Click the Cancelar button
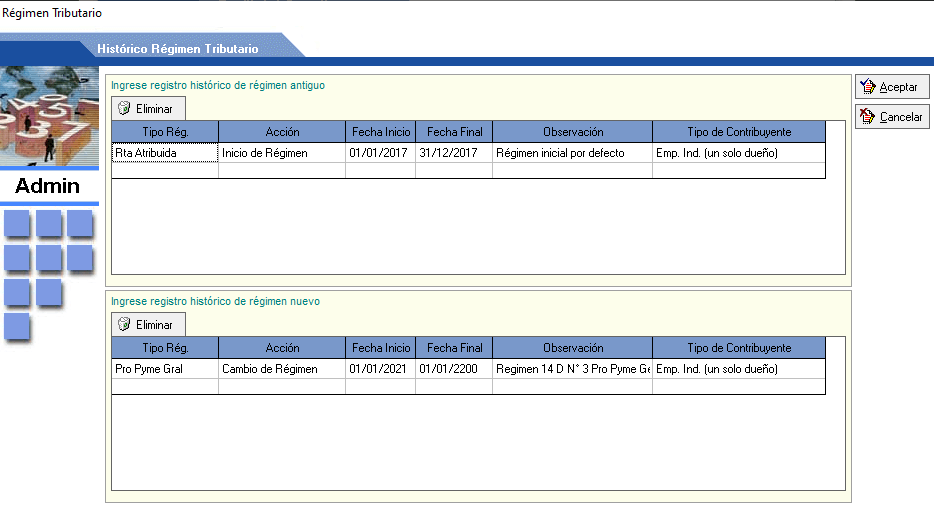 tap(892, 117)
